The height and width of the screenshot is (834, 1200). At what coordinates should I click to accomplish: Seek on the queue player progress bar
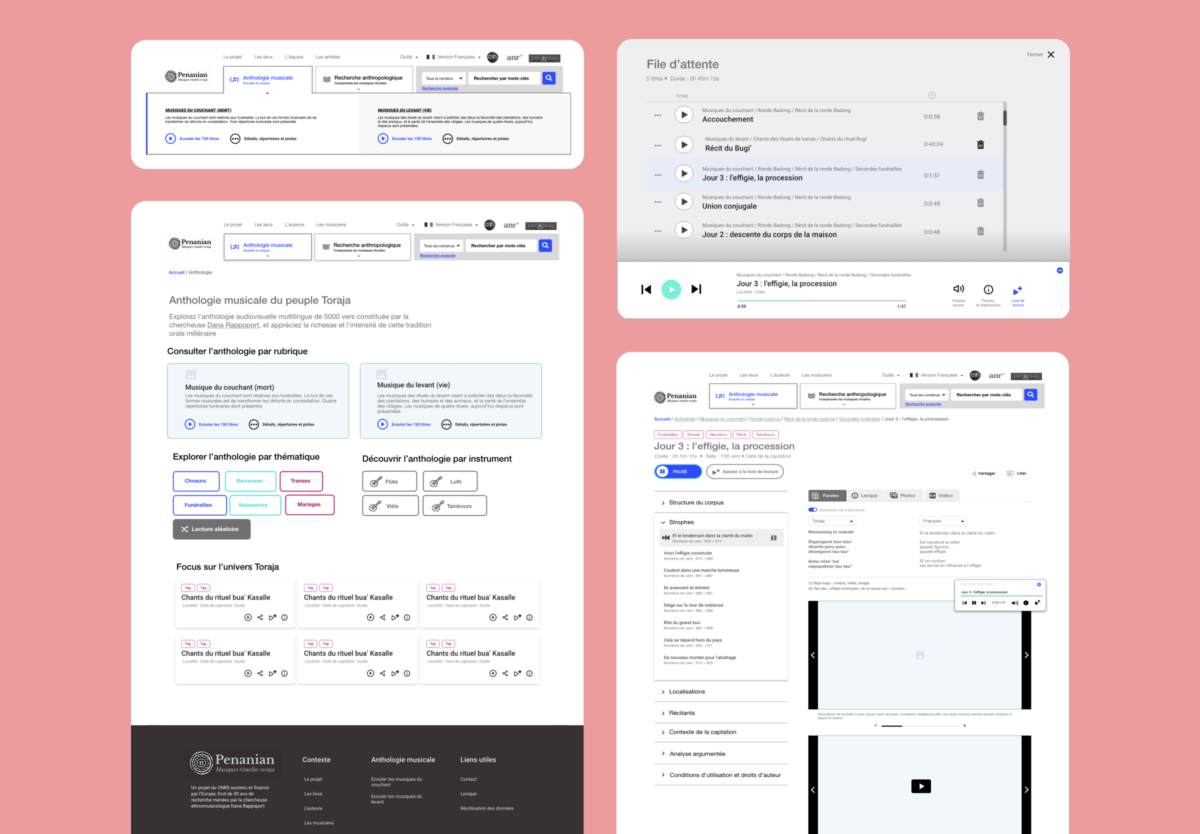(821, 299)
